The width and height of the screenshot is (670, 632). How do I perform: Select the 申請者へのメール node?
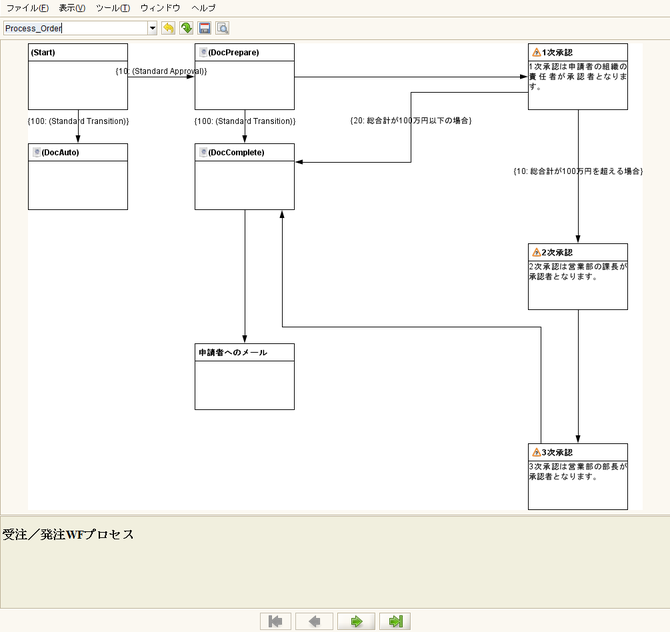pyautogui.click(x=244, y=376)
